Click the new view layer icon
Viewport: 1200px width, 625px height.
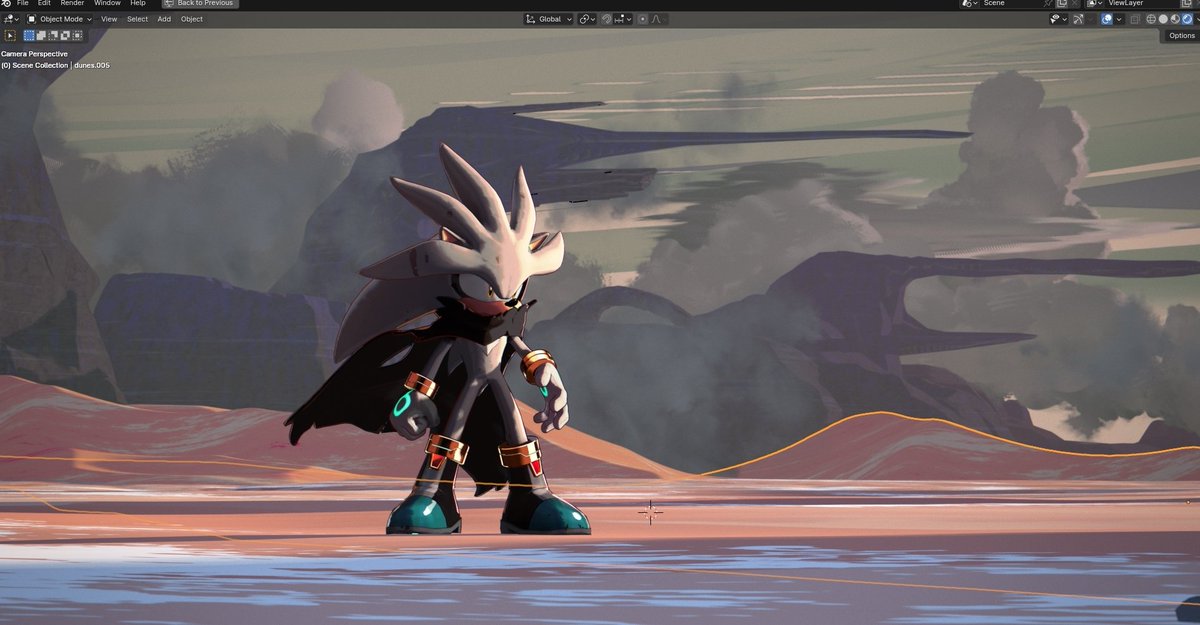[1186, 3]
